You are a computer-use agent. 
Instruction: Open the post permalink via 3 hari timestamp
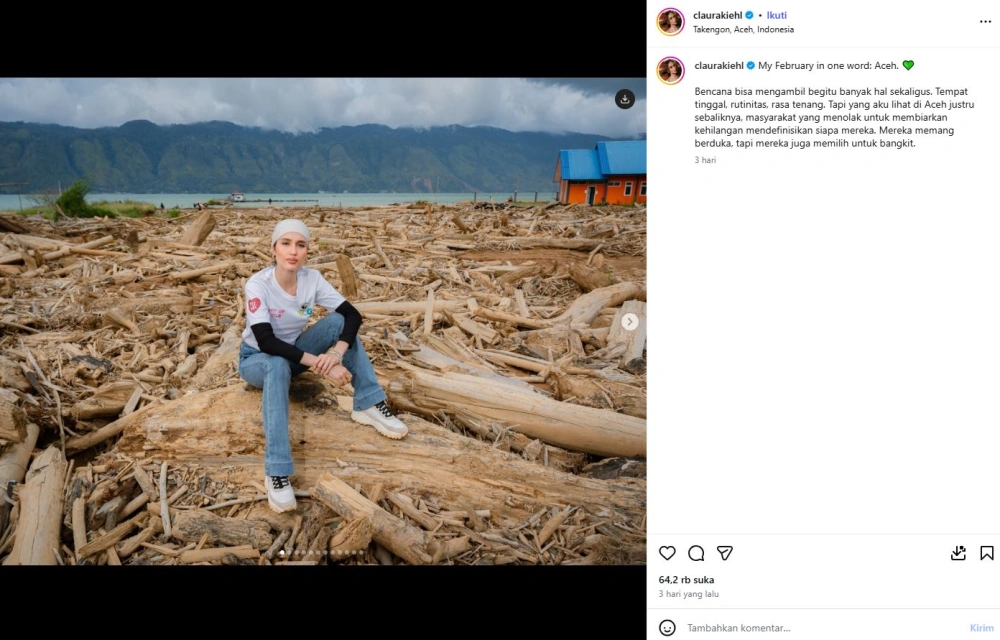[706, 159]
